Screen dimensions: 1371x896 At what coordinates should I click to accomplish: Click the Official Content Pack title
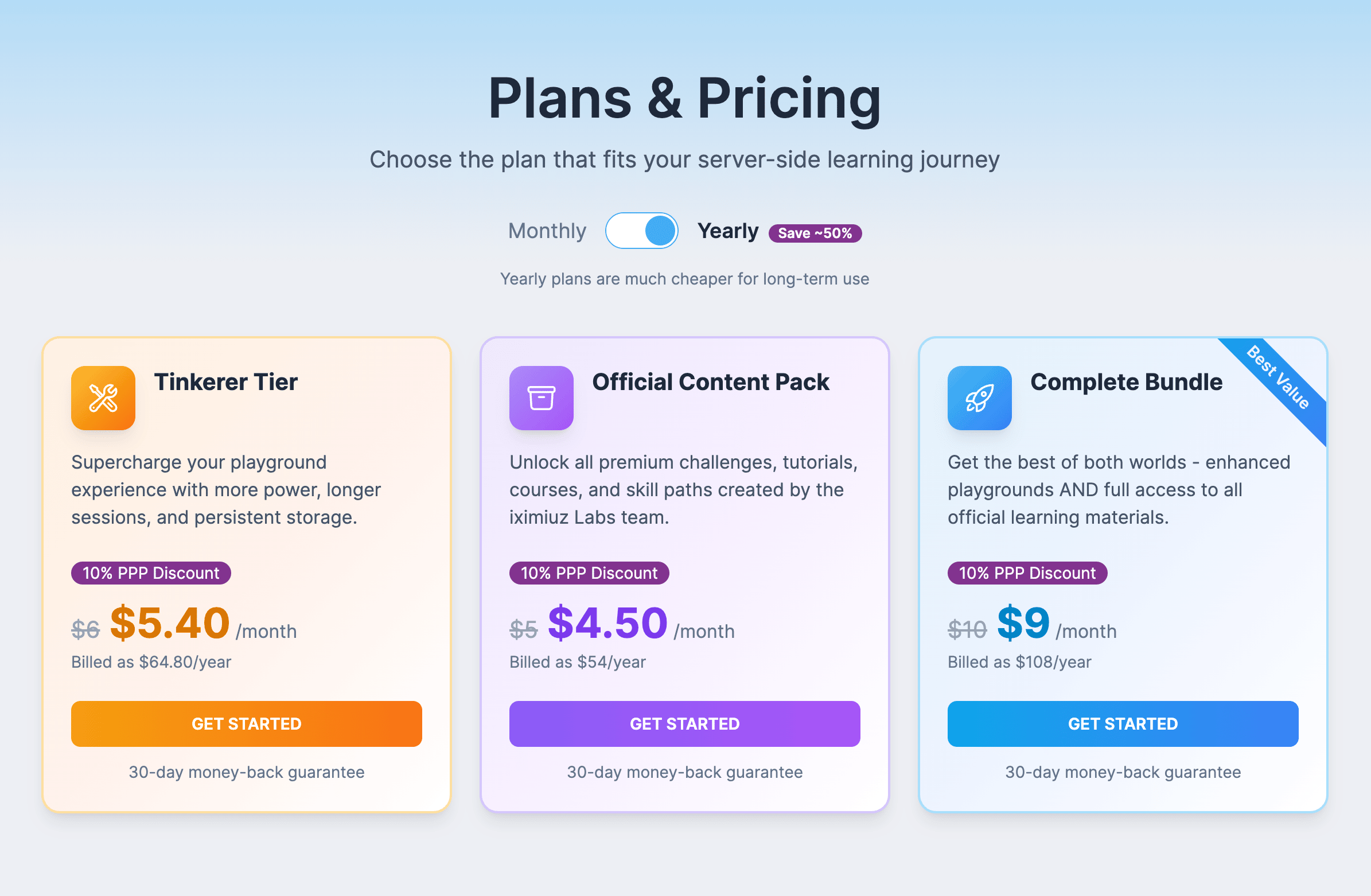point(710,382)
